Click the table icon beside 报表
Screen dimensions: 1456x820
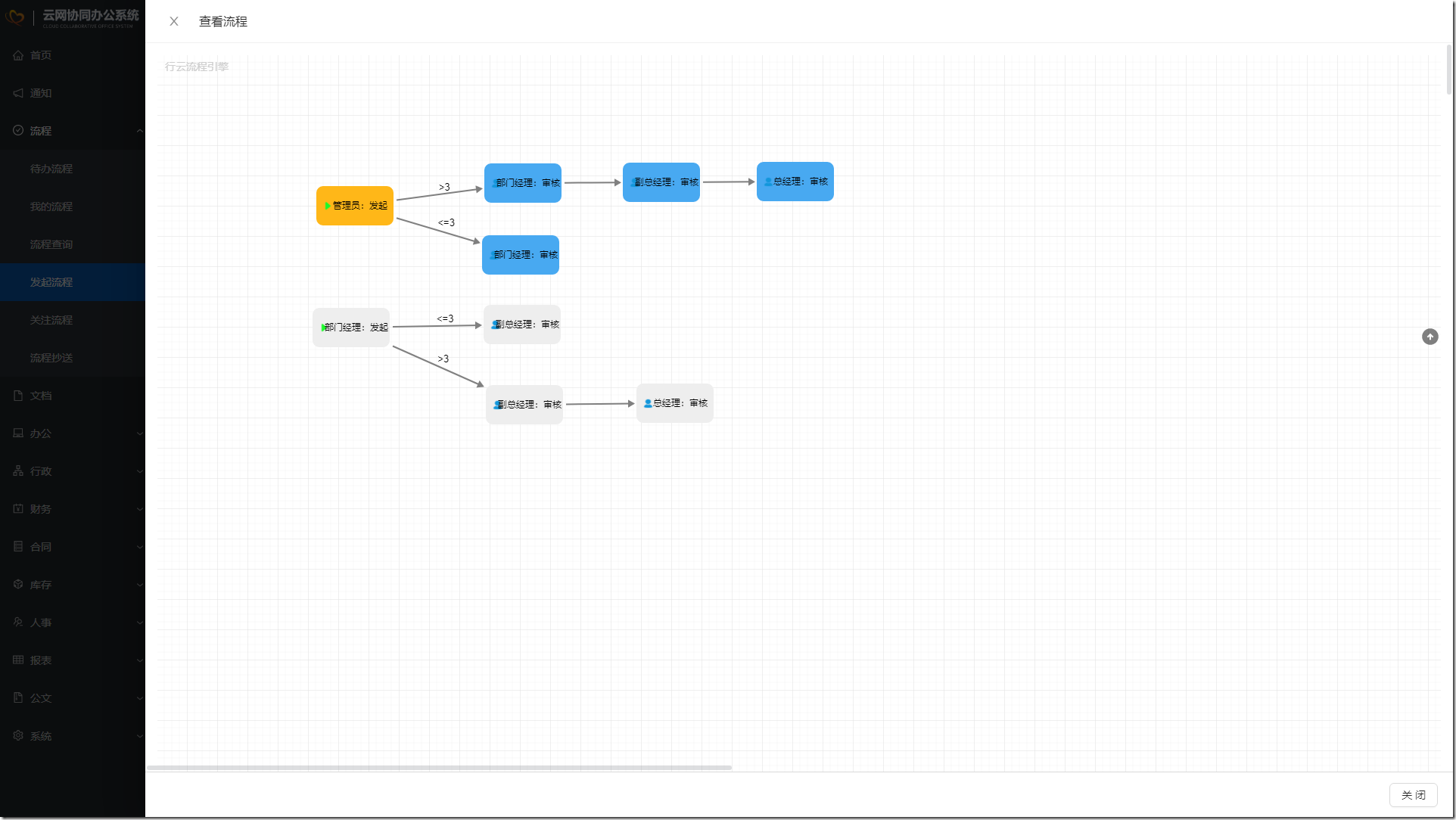coord(18,660)
